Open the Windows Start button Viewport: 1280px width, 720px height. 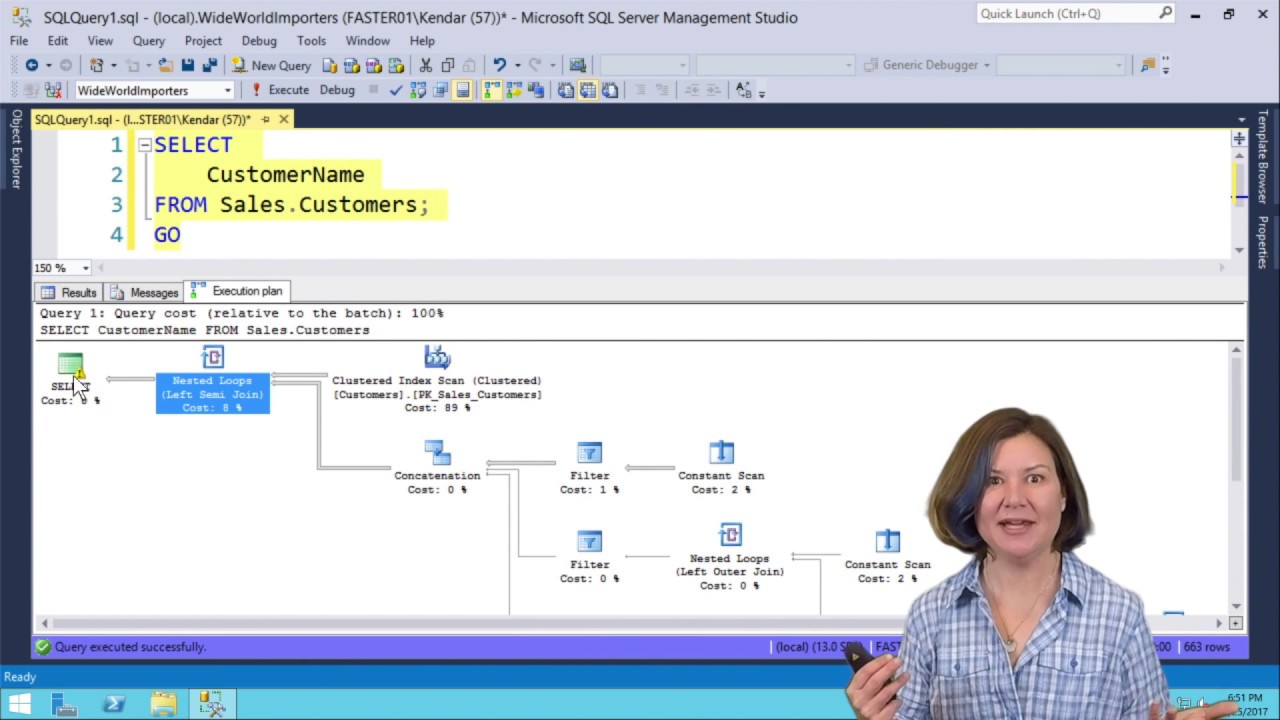tap(20, 704)
